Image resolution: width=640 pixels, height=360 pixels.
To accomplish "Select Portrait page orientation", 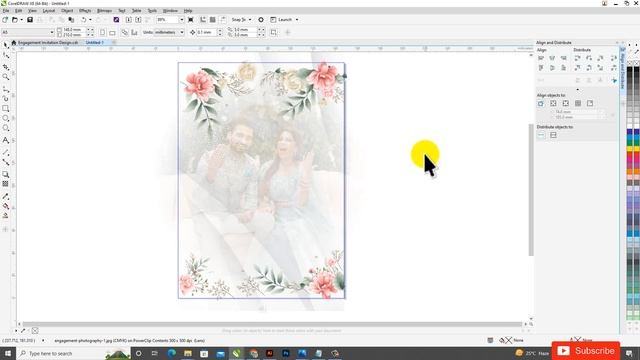I will (102, 32).
